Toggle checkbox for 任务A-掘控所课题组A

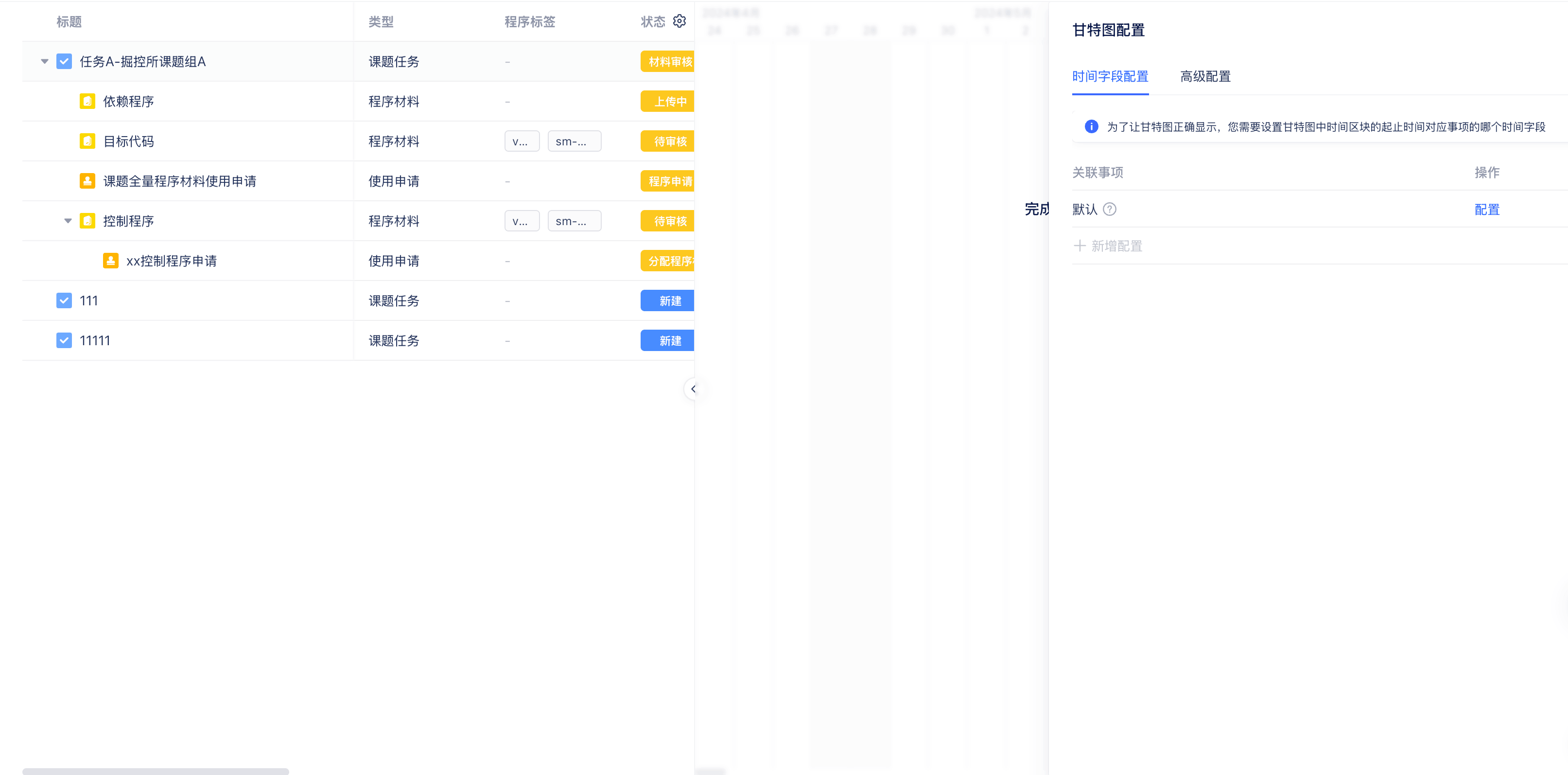64,61
